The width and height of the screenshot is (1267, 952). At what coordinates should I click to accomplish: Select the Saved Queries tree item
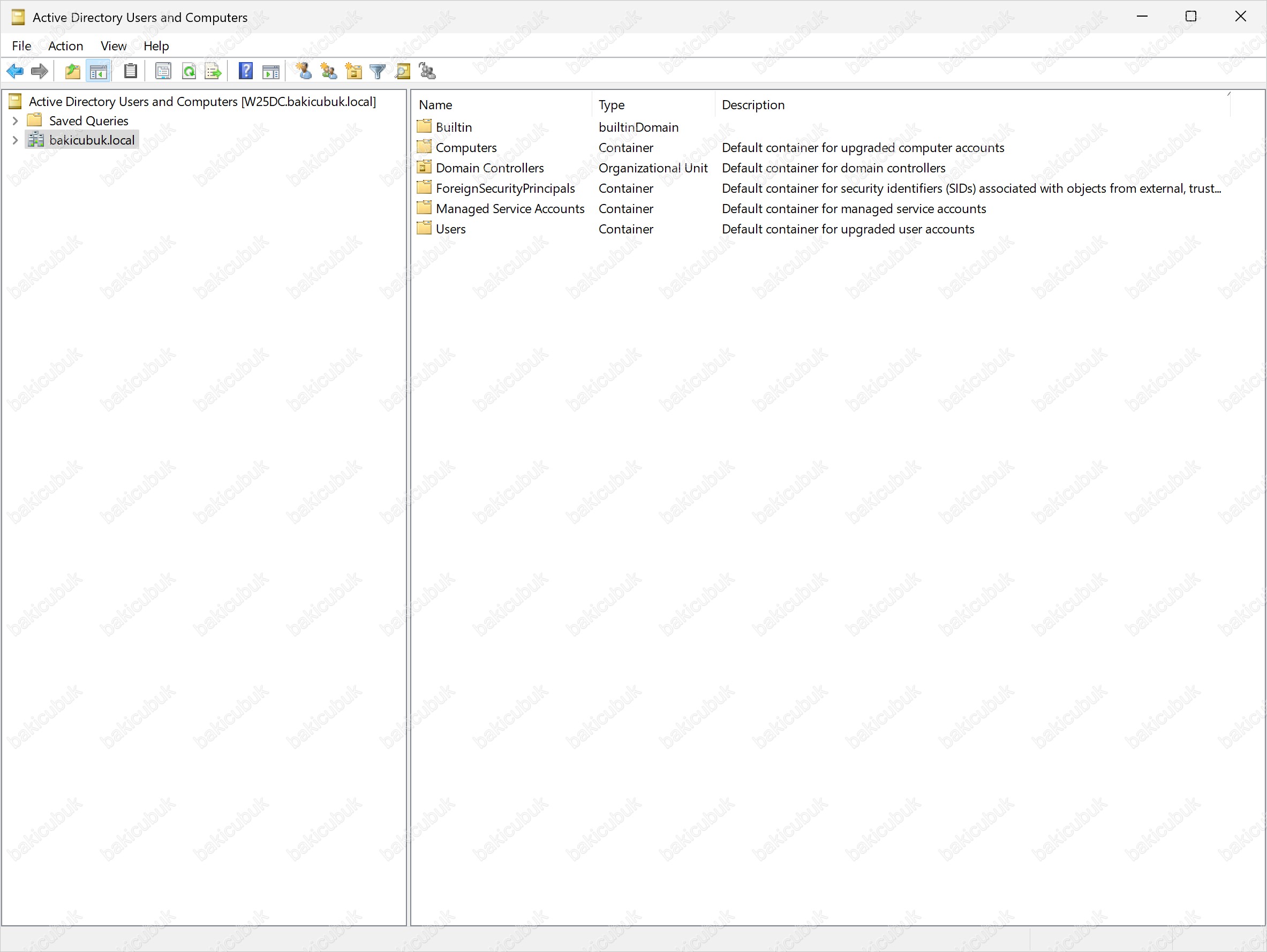(88, 121)
